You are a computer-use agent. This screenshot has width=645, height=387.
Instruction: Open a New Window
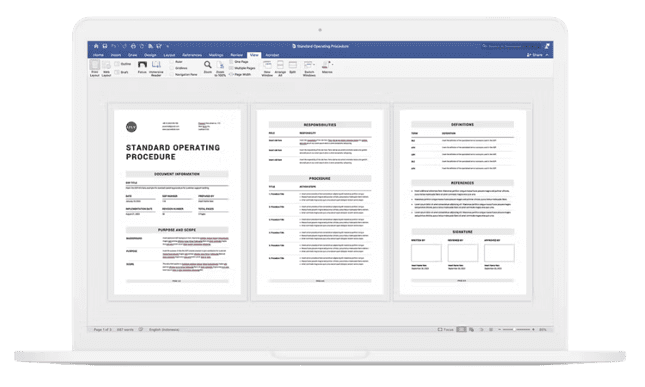[267, 68]
